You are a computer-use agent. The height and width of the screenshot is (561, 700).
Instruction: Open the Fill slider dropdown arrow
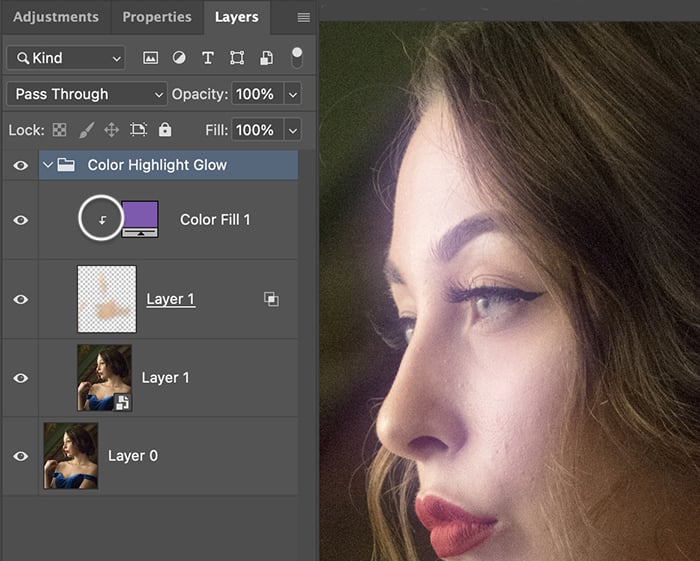pyautogui.click(x=293, y=130)
